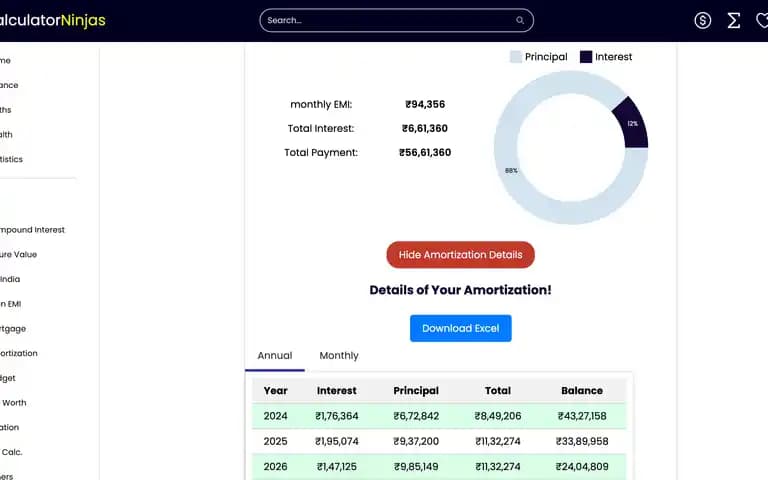
Task: Click the 88% principal segment of donut chart
Action: pos(511,170)
